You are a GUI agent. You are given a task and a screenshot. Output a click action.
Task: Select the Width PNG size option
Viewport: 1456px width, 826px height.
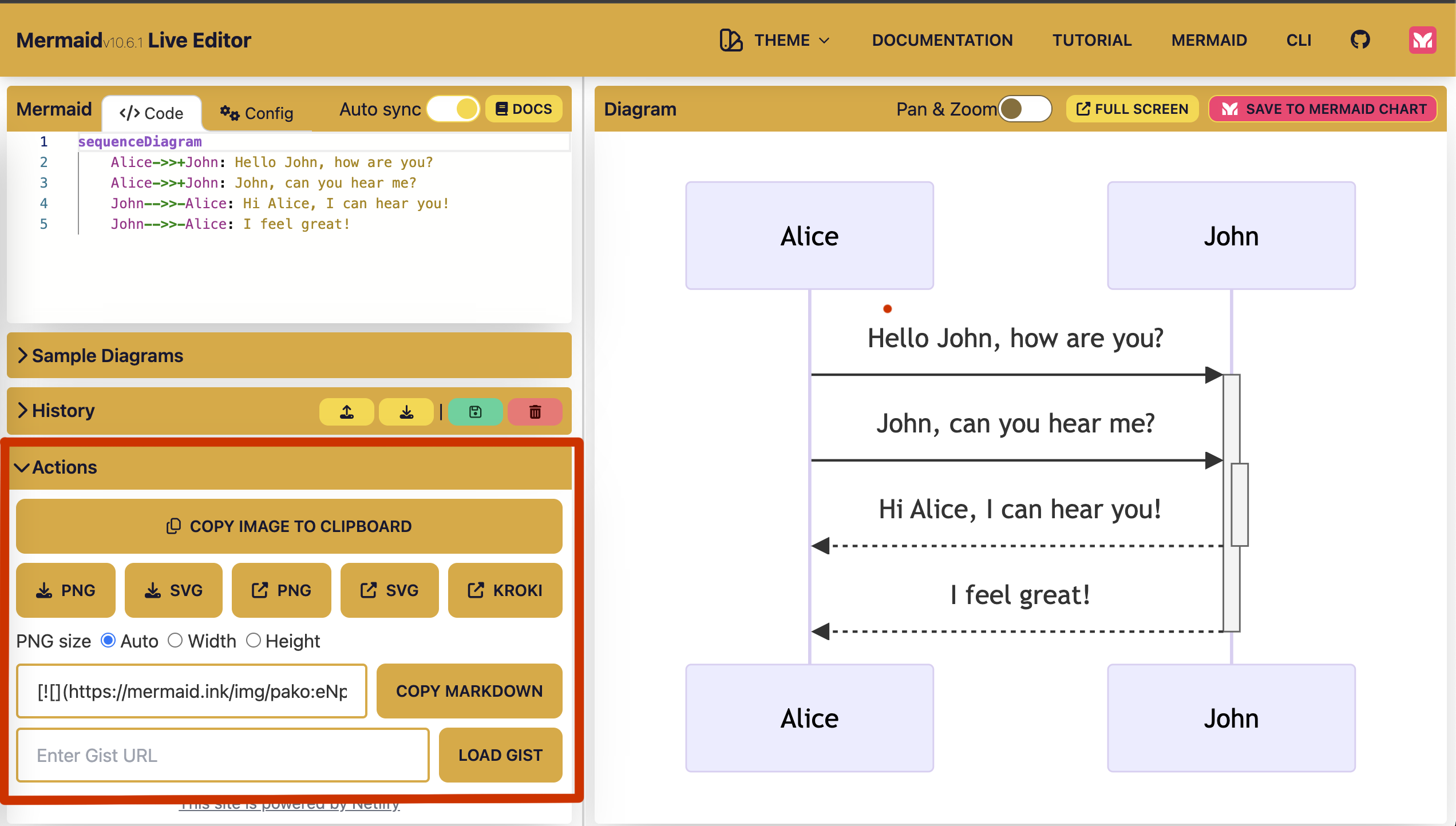(175, 641)
